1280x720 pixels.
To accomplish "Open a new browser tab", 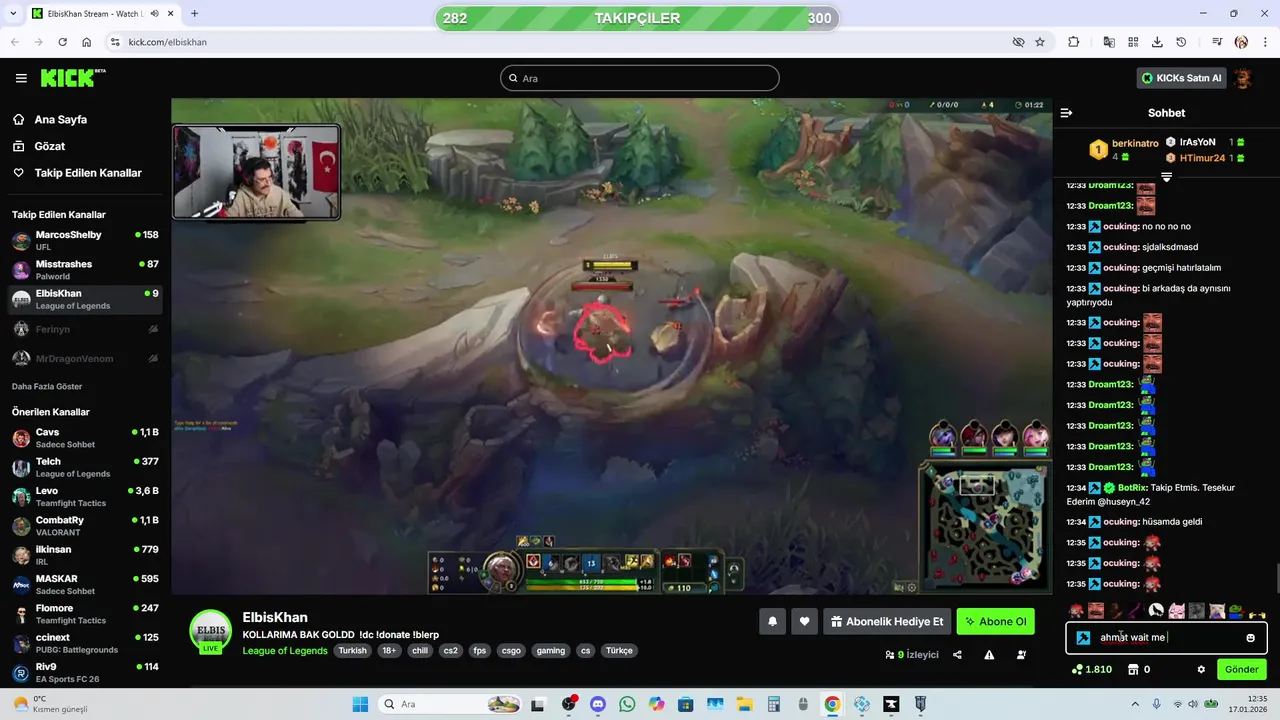I will tap(194, 14).
